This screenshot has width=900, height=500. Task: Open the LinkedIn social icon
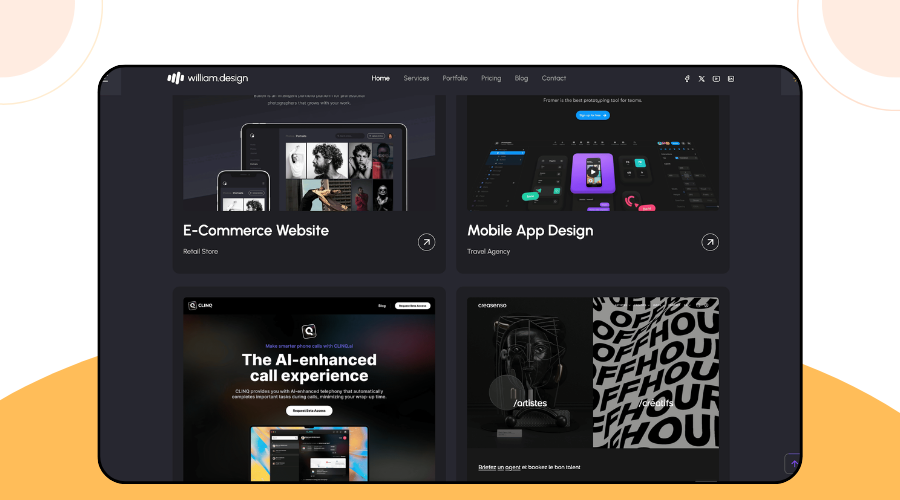[x=731, y=79]
